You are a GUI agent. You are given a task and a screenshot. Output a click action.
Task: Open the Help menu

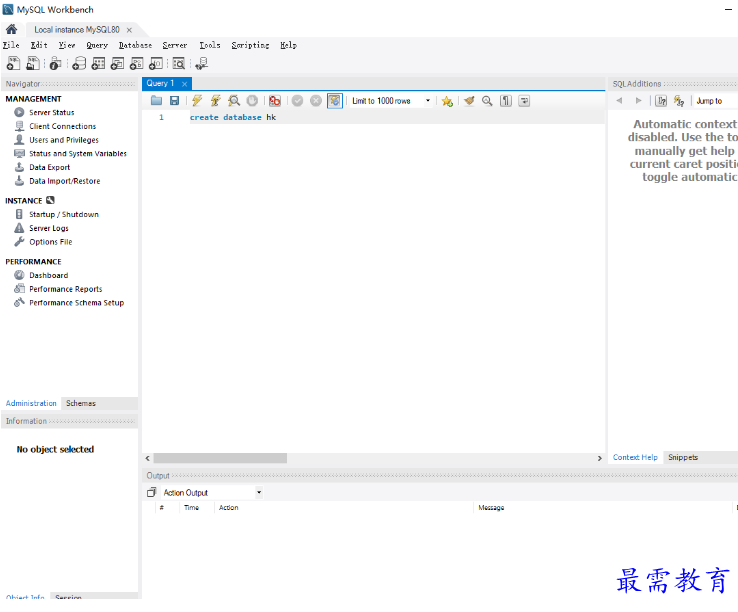click(x=289, y=45)
